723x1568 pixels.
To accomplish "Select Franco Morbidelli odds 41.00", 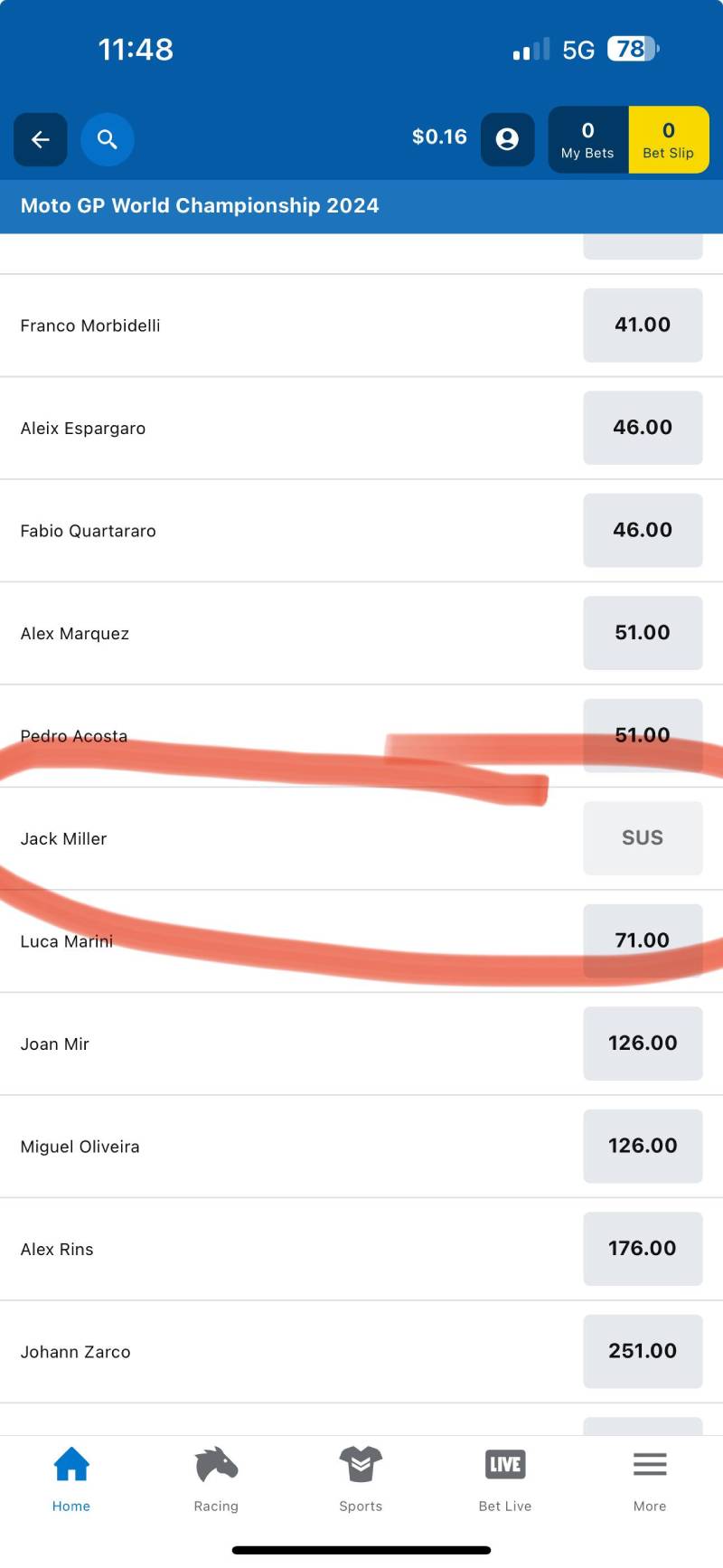I will pyautogui.click(x=643, y=326).
